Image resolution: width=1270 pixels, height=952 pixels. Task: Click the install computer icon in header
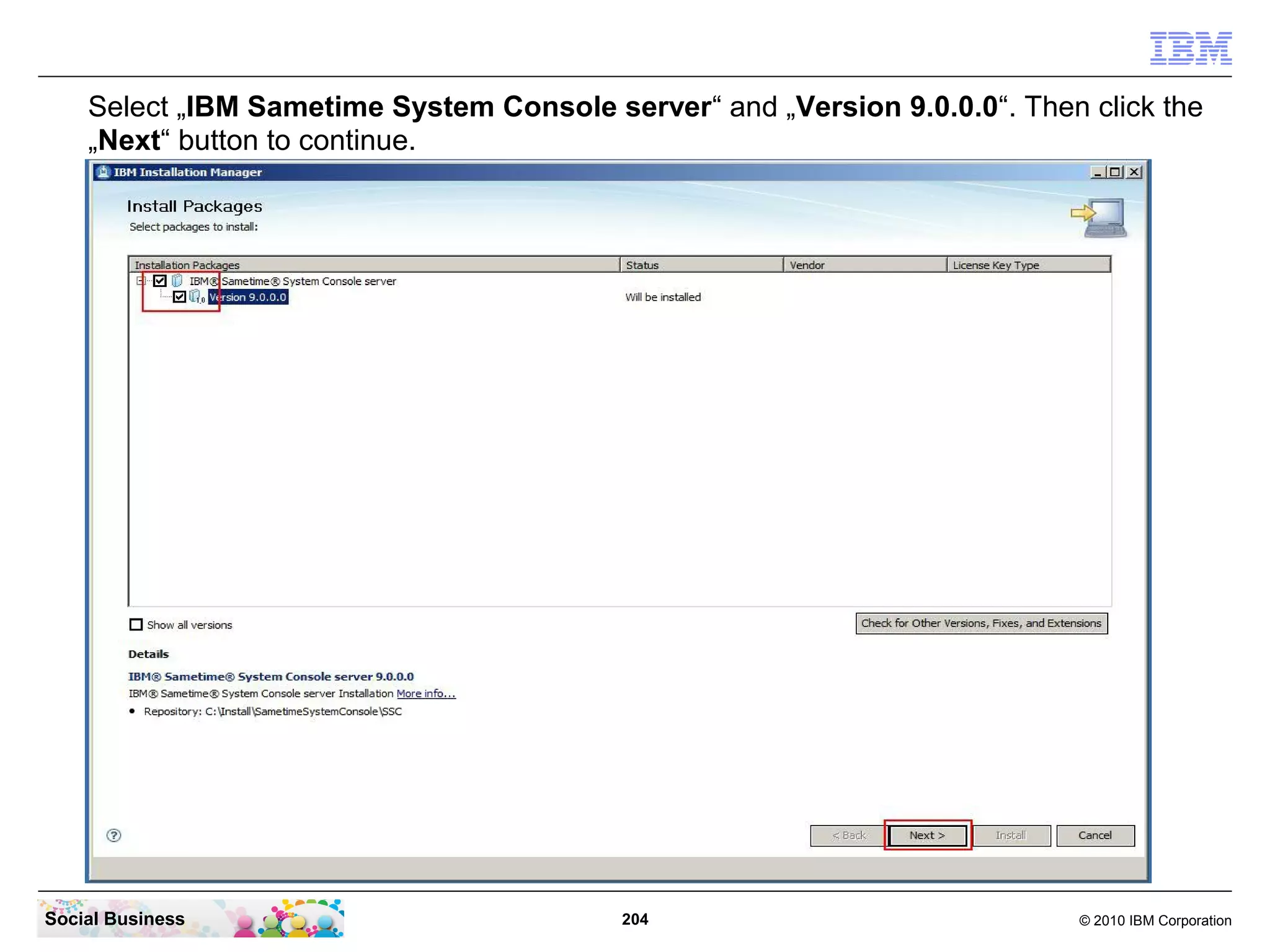click(1099, 218)
